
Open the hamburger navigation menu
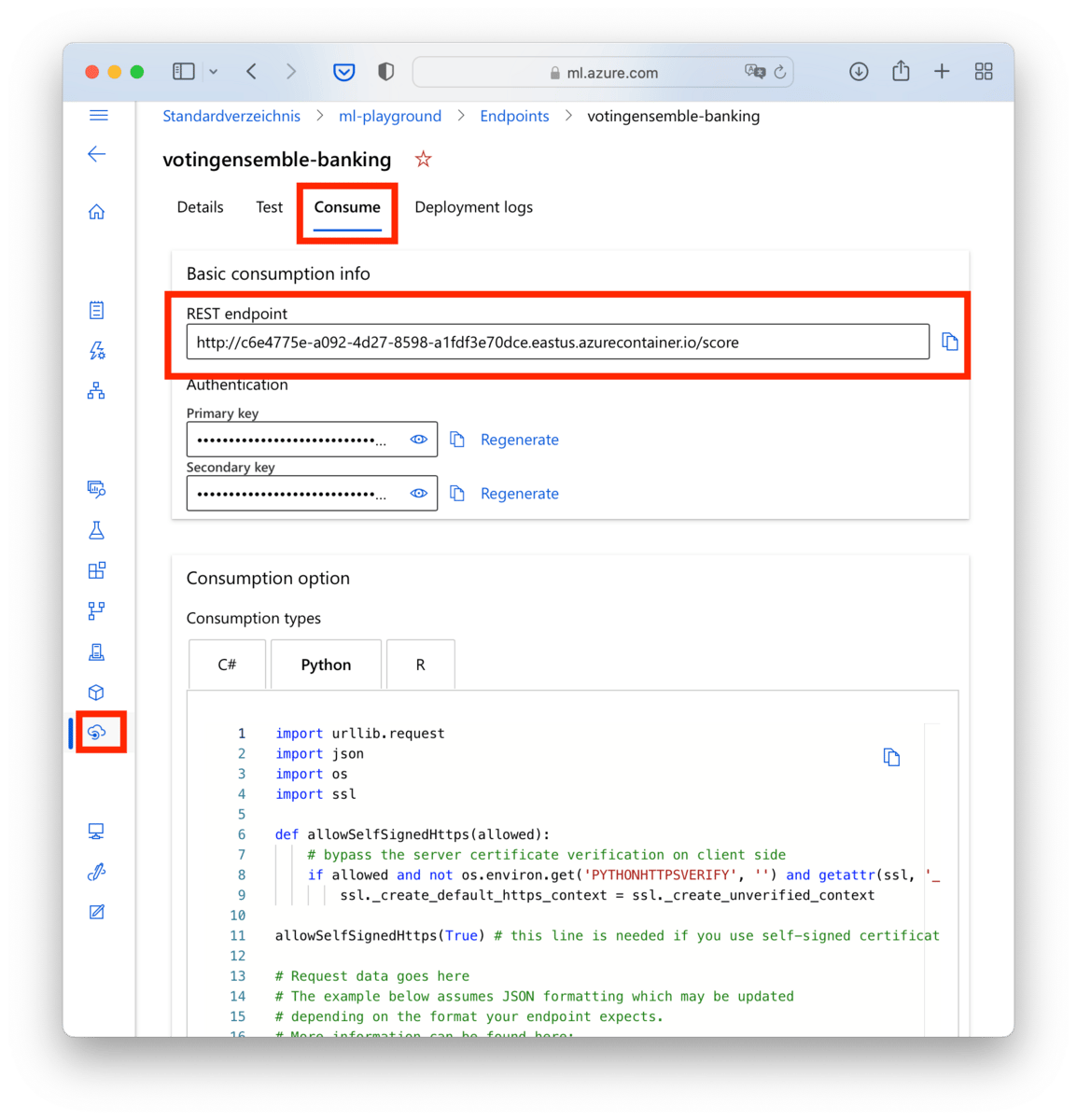[x=98, y=116]
